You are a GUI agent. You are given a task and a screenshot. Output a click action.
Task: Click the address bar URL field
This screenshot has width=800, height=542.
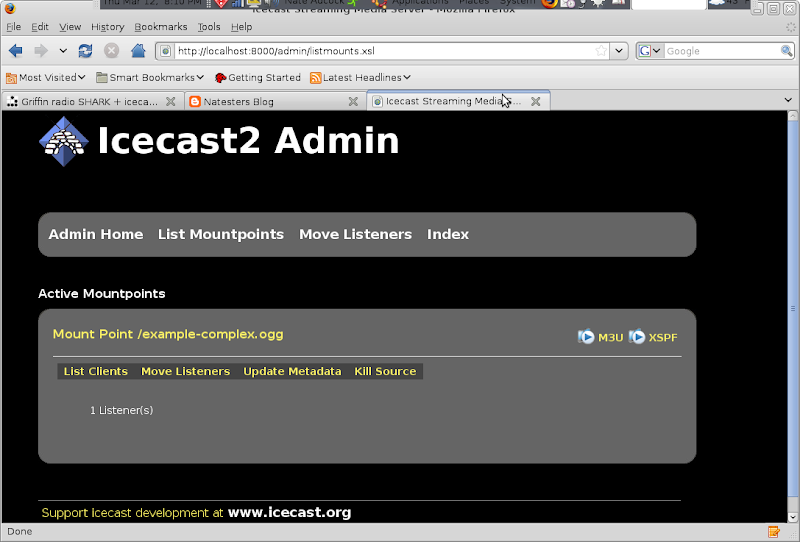click(x=385, y=51)
